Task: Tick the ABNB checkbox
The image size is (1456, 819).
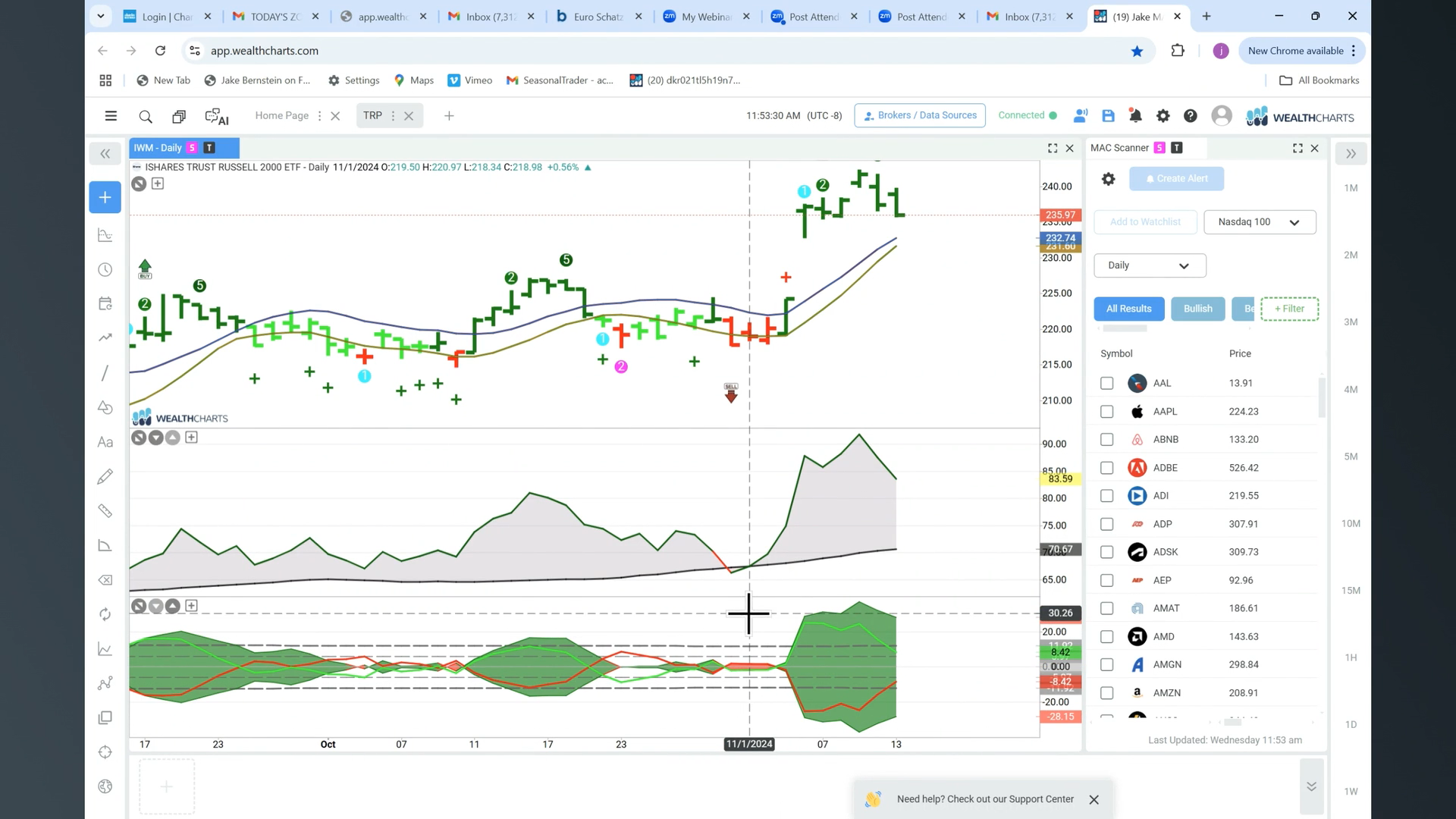Action: coord(1106,440)
